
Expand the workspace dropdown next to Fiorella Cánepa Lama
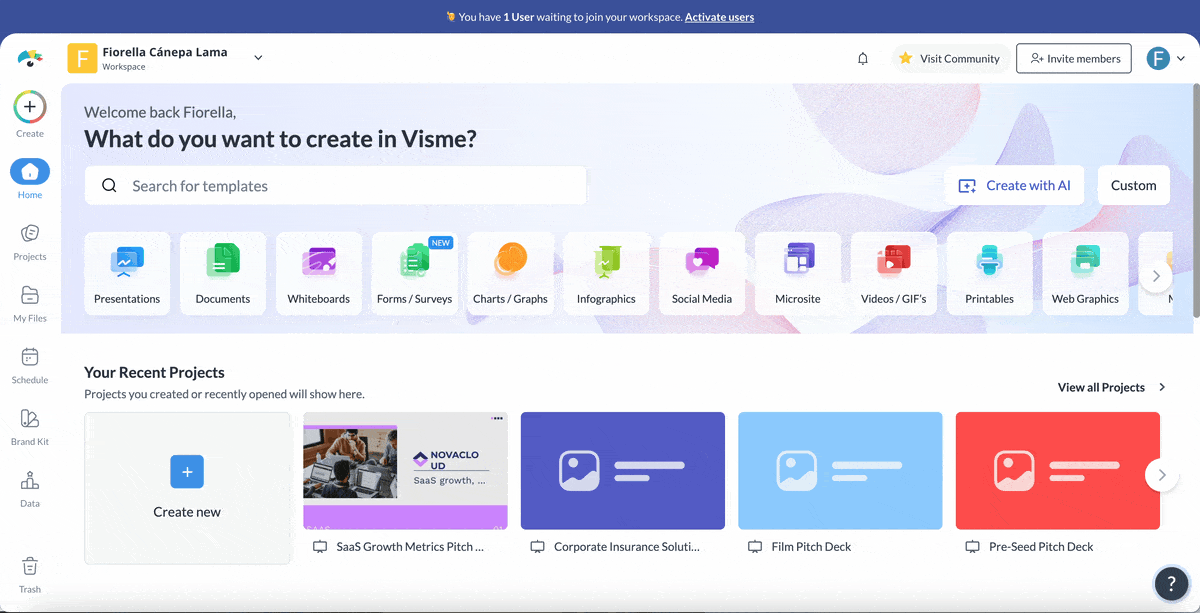coord(258,57)
